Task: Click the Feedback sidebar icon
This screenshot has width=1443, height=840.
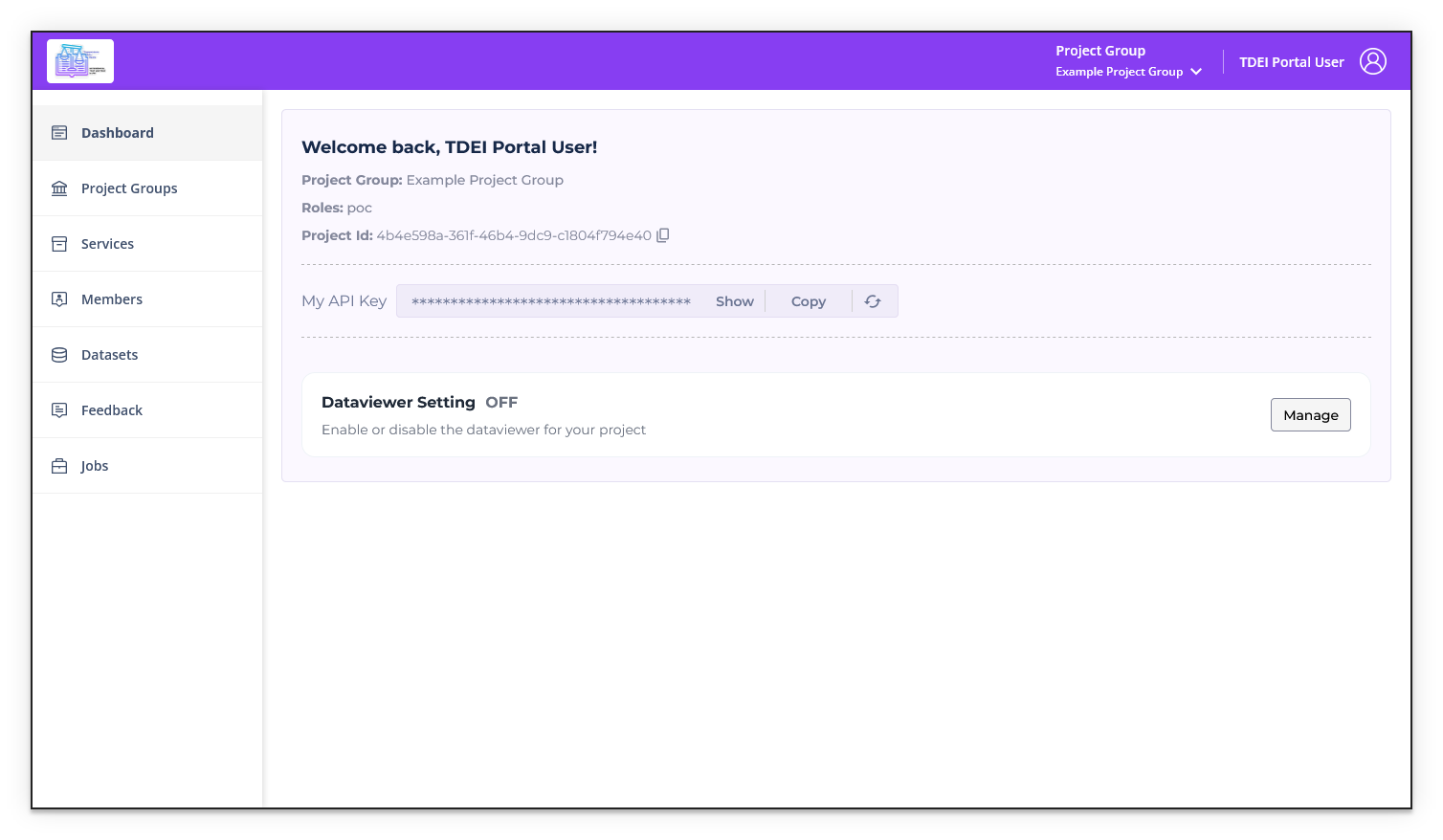Action: coord(58,409)
